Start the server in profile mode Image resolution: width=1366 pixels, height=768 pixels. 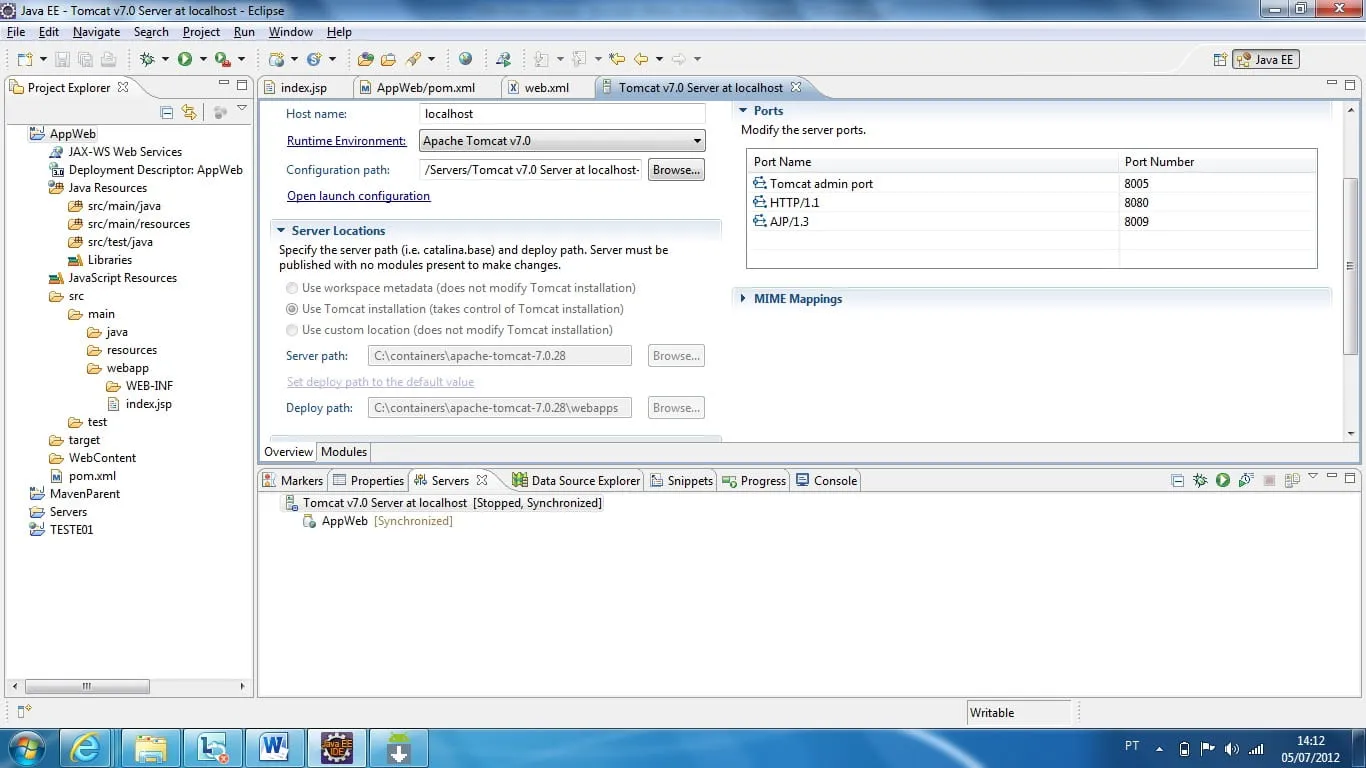(x=1246, y=480)
